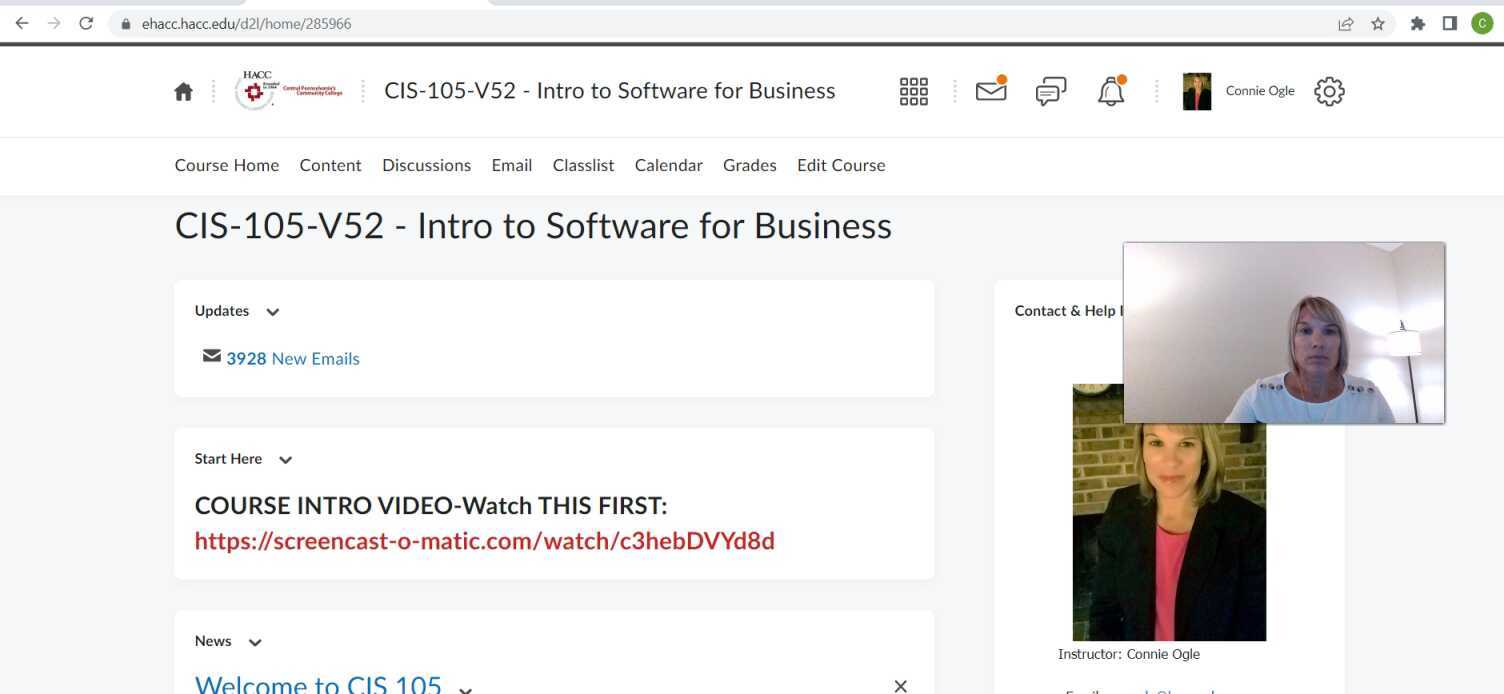Click the HACC college logo
The width and height of the screenshot is (1504, 694).
[289, 90]
